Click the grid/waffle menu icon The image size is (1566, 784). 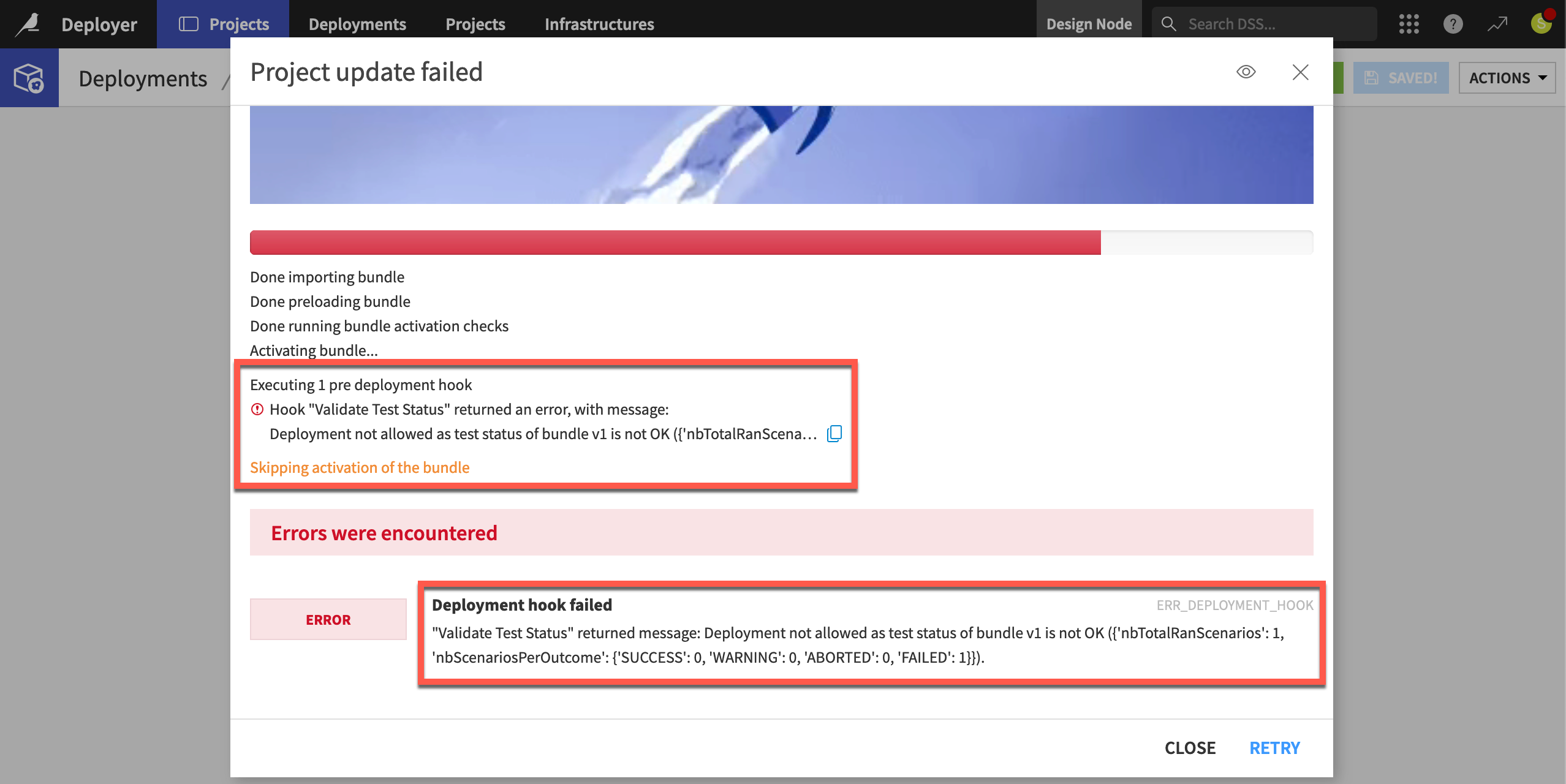point(1410,23)
